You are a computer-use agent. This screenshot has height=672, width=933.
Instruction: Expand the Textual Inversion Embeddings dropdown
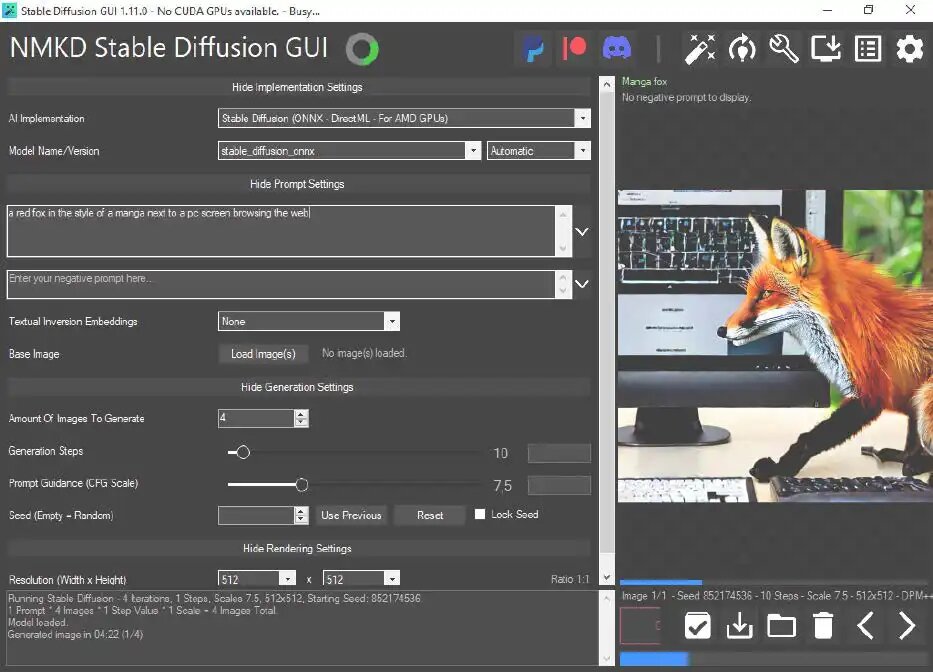(394, 321)
